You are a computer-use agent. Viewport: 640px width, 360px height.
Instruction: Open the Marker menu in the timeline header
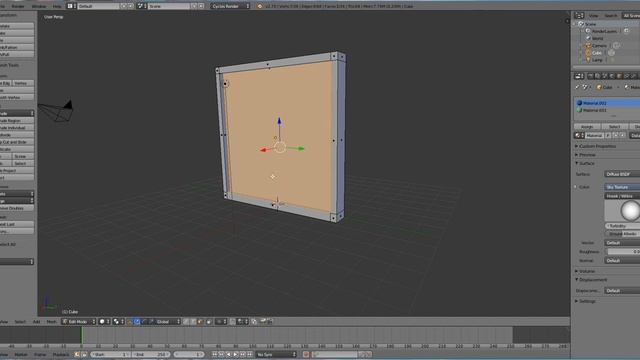(x=21, y=354)
